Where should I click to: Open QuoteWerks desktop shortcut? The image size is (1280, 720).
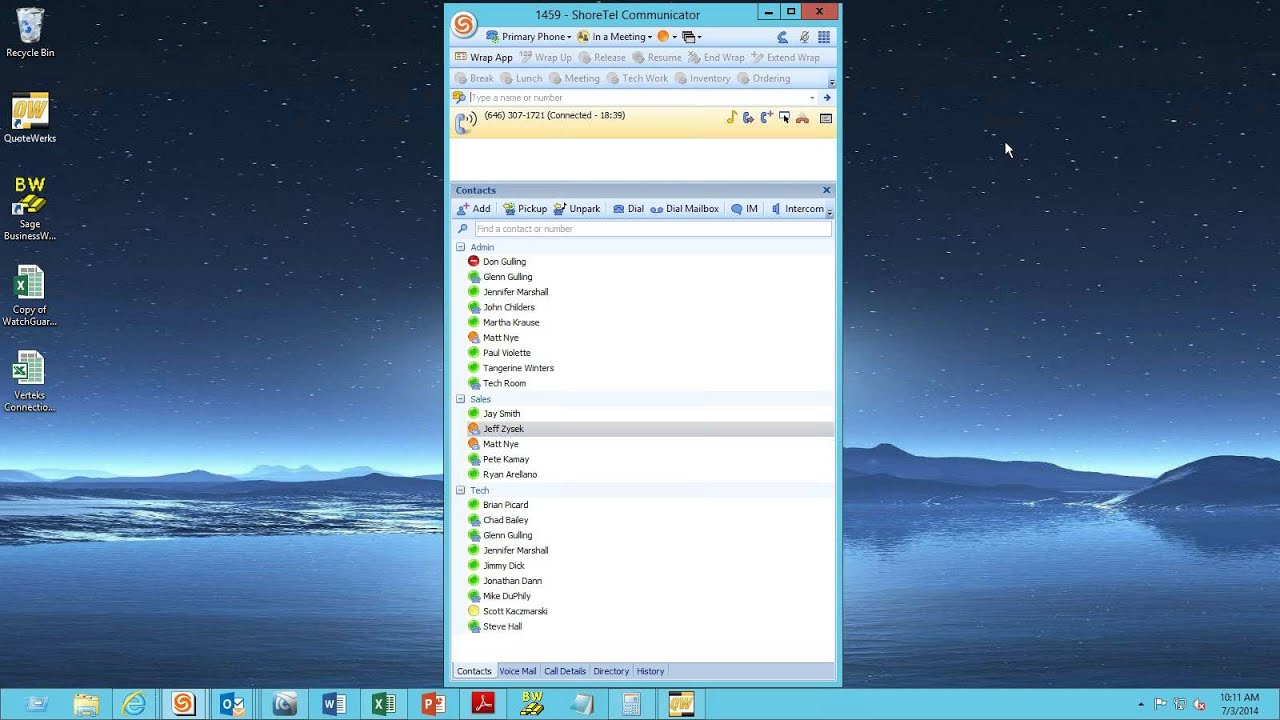click(30, 119)
